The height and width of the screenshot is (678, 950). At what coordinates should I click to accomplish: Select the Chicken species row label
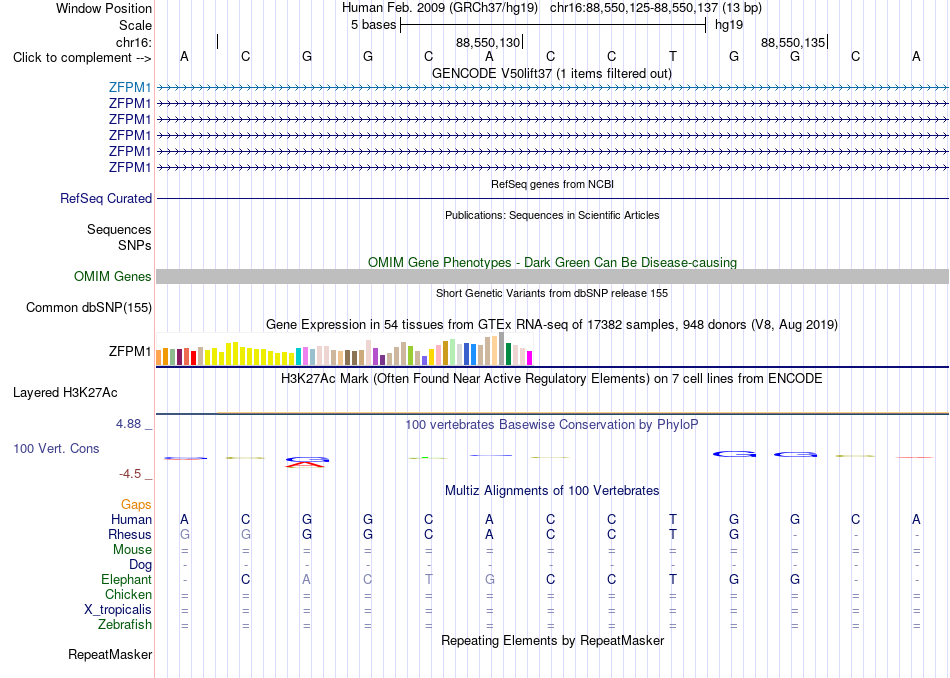coord(128,595)
